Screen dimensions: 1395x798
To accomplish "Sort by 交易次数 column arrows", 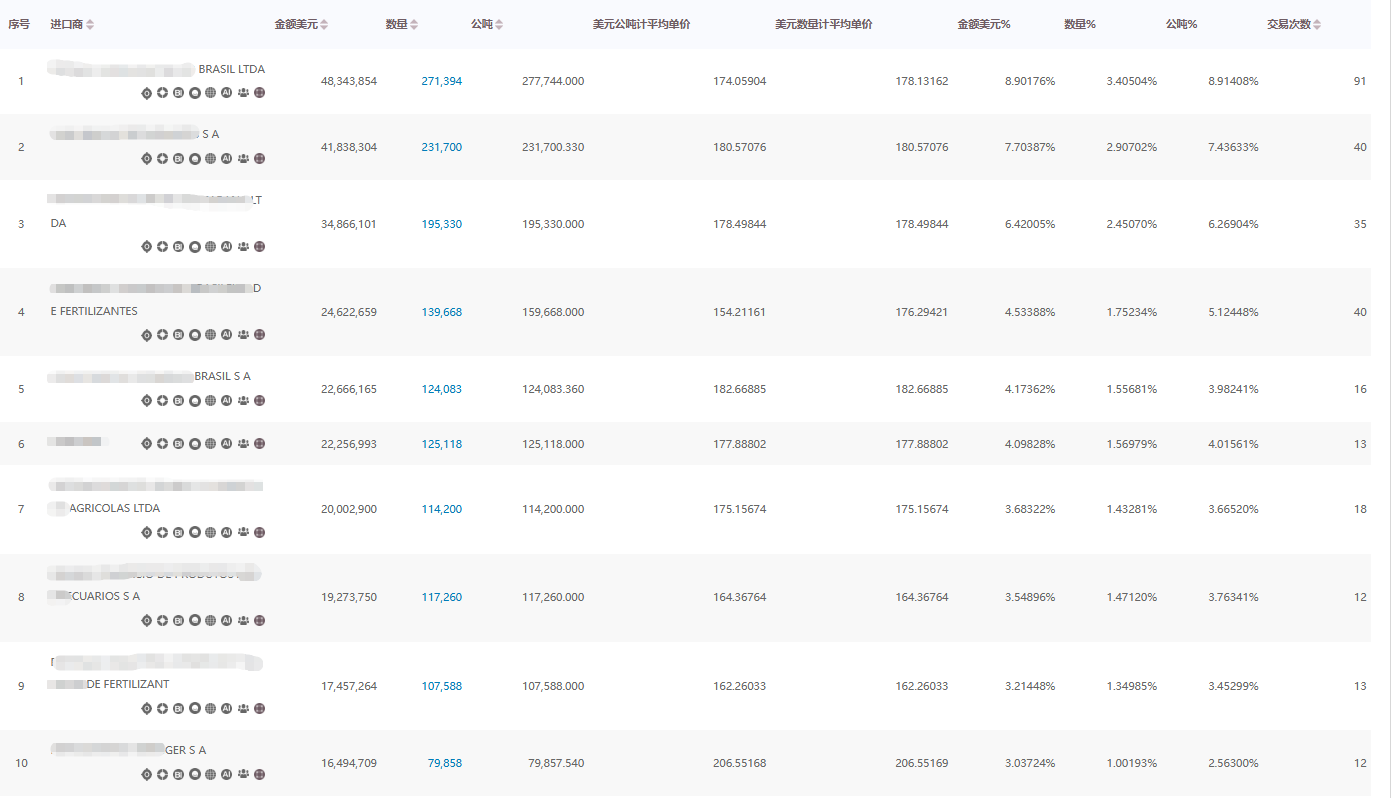I will pyautogui.click(x=1318, y=25).
